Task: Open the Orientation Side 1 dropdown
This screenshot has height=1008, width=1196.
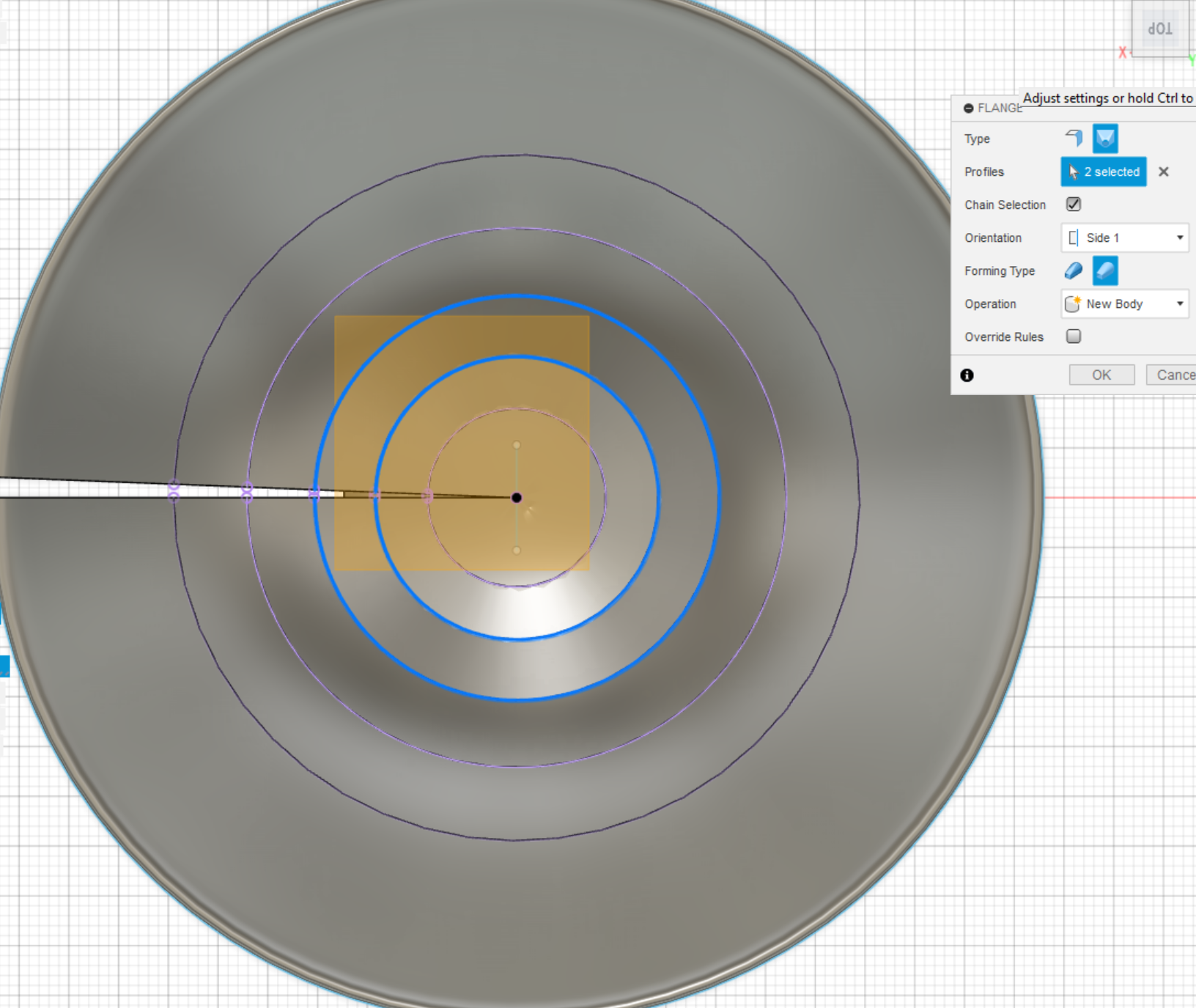Action: 1124,238
